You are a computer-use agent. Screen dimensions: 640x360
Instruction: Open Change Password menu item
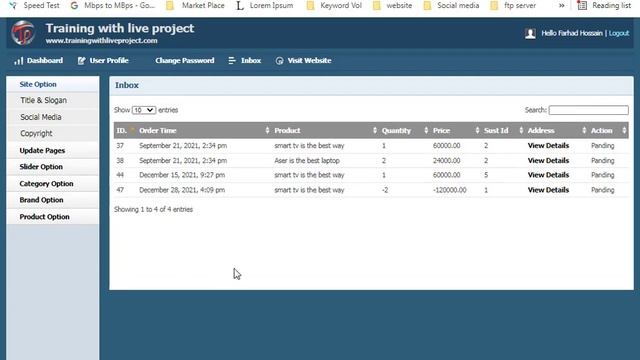tap(184, 61)
